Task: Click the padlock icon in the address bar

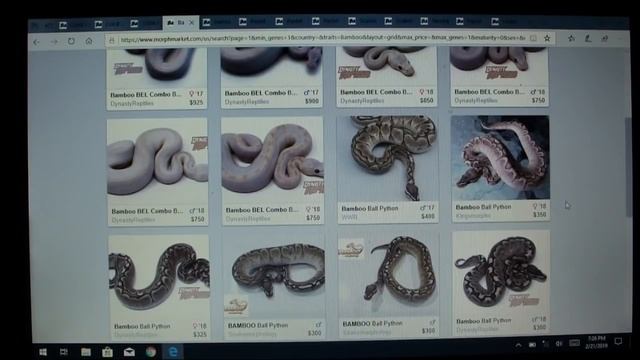Action: [x=111, y=40]
